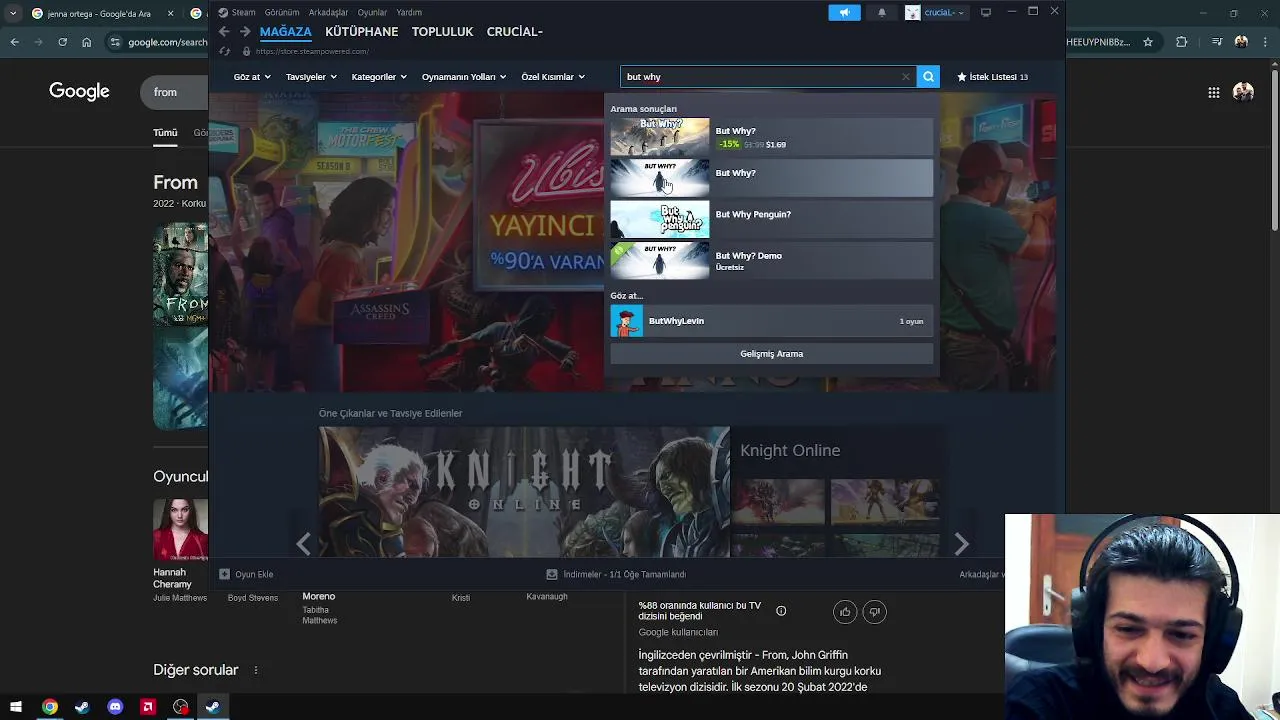Open İstek Listesi wishlist star link

(992, 77)
